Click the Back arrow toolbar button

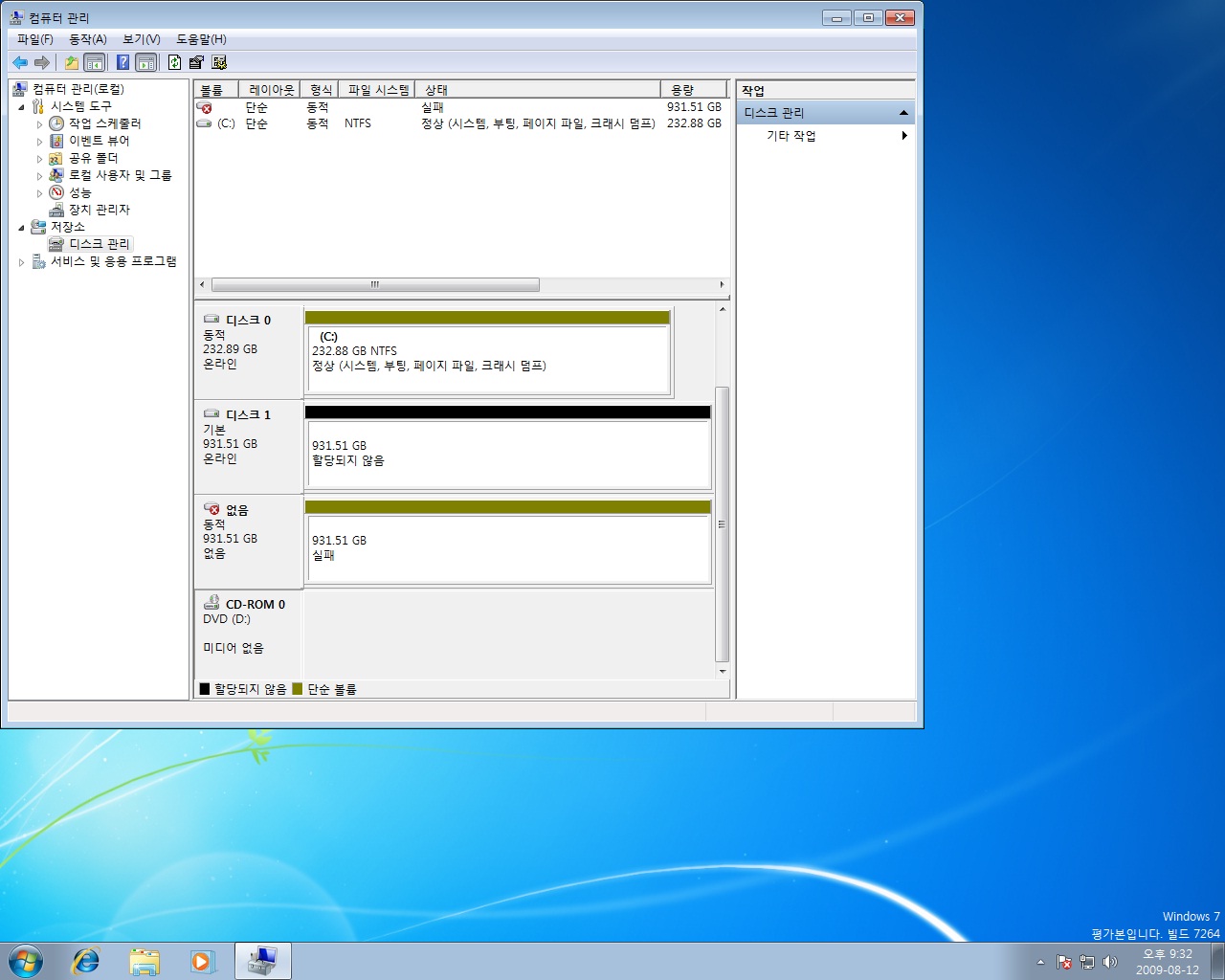point(20,62)
